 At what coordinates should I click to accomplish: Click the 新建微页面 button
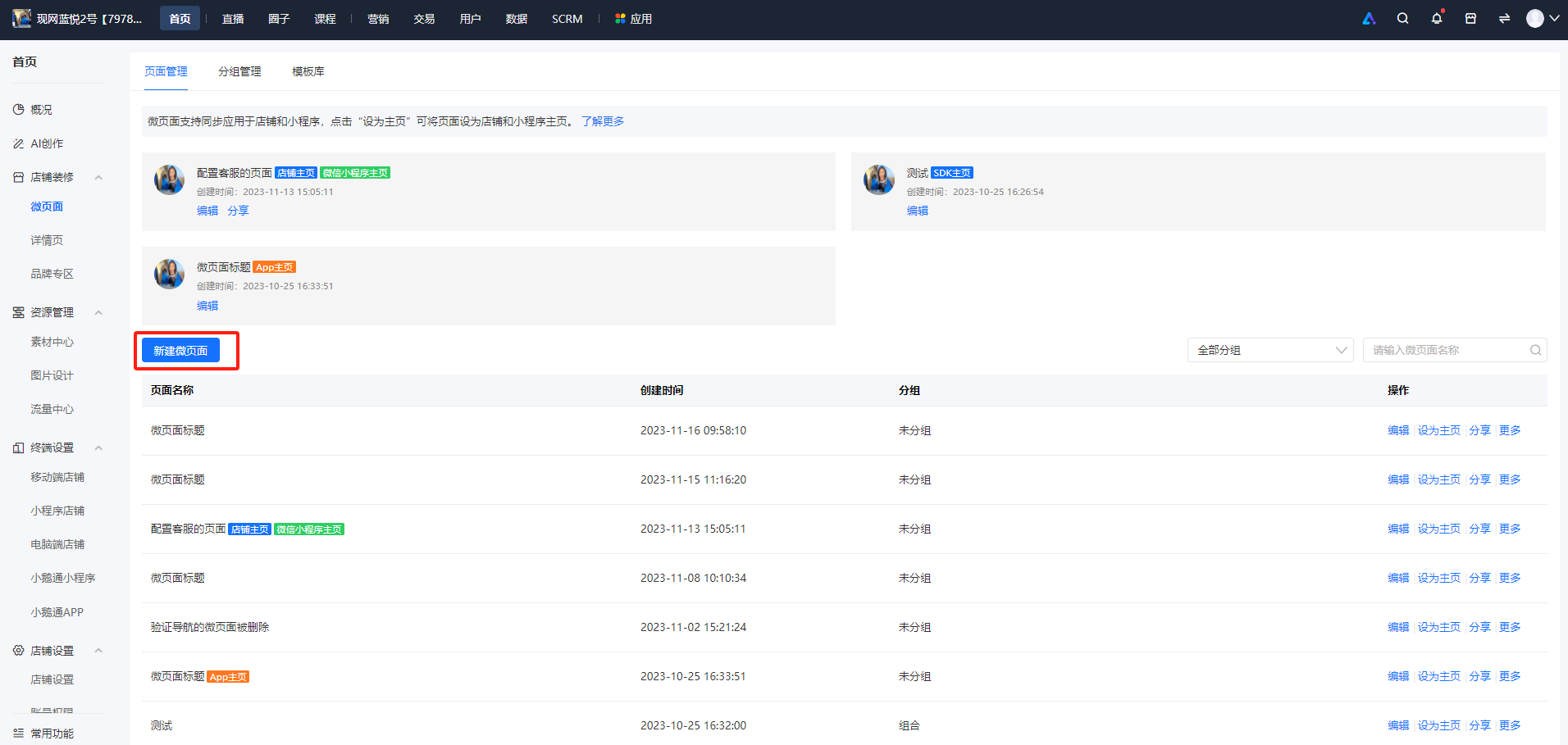click(x=180, y=351)
